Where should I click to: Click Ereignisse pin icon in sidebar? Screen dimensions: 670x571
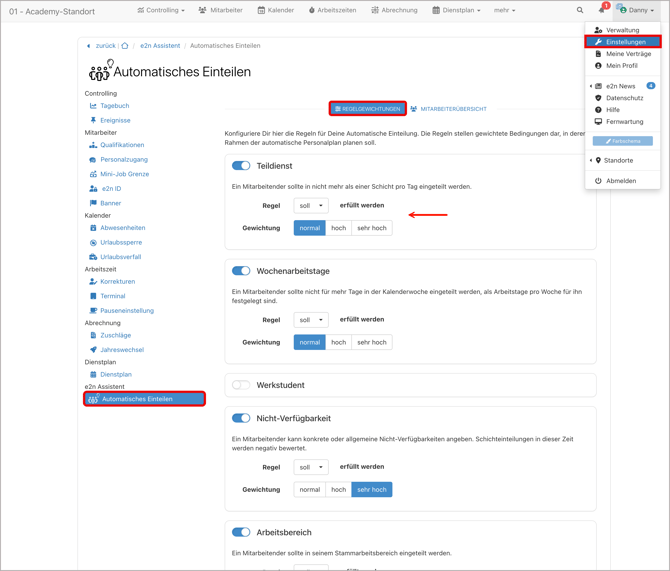pyautogui.click(x=93, y=120)
